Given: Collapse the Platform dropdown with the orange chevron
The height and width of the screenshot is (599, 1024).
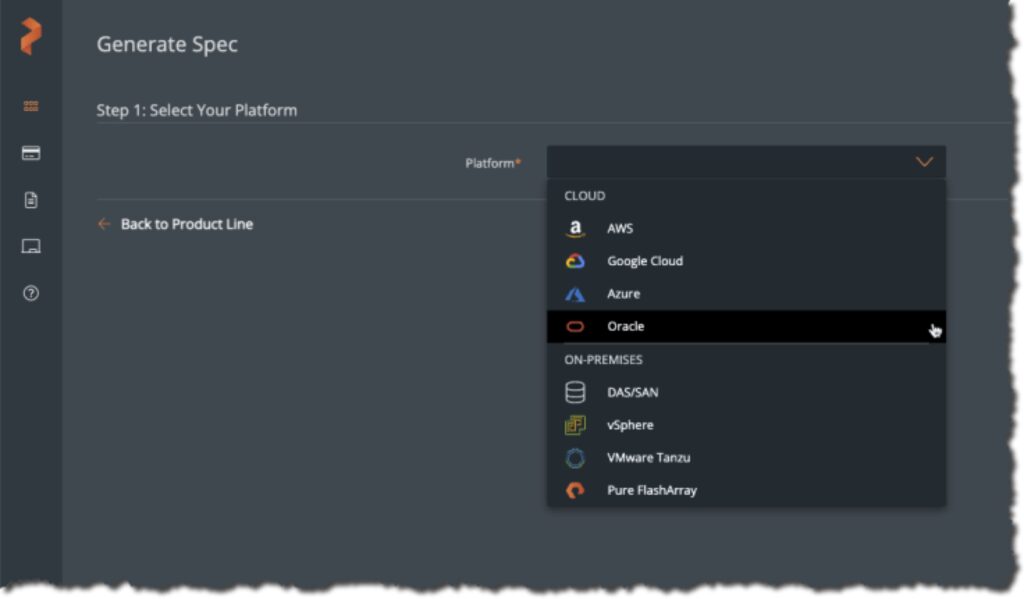Looking at the screenshot, I should pos(924,162).
